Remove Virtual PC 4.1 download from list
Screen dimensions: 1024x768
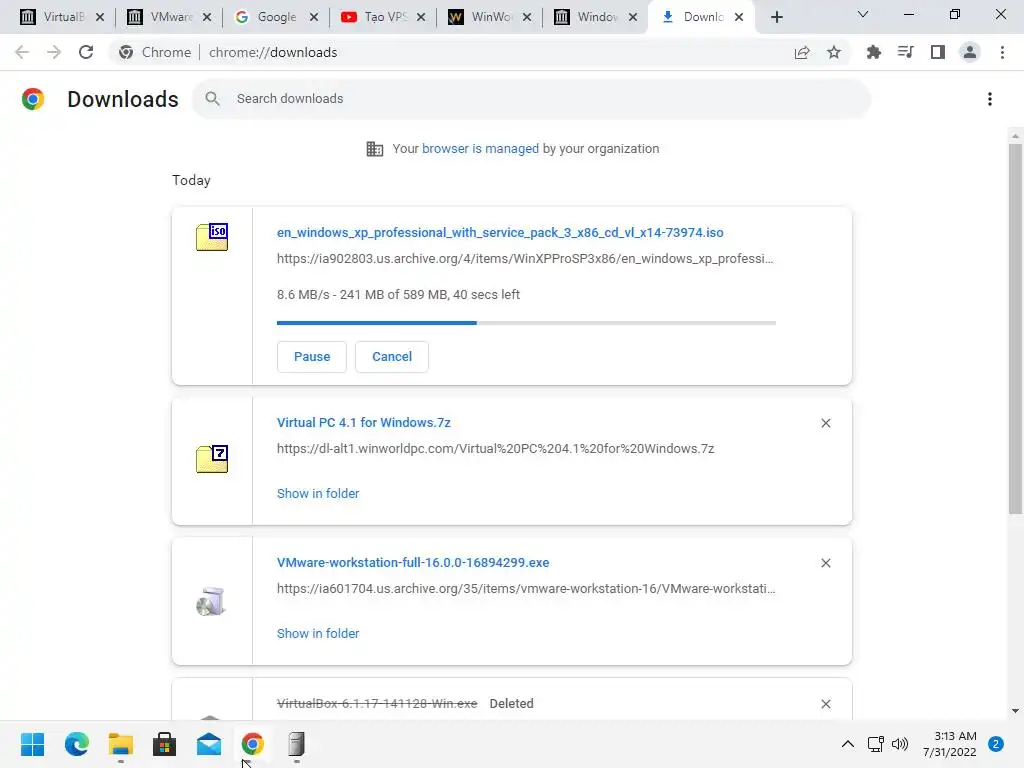[825, 423]
